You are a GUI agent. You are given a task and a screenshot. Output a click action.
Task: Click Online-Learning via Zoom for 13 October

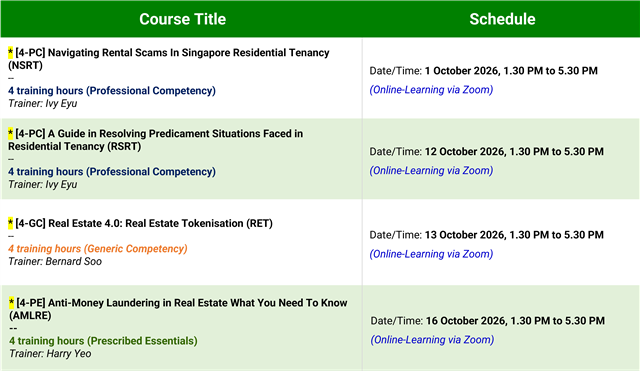tap(431, 254)
